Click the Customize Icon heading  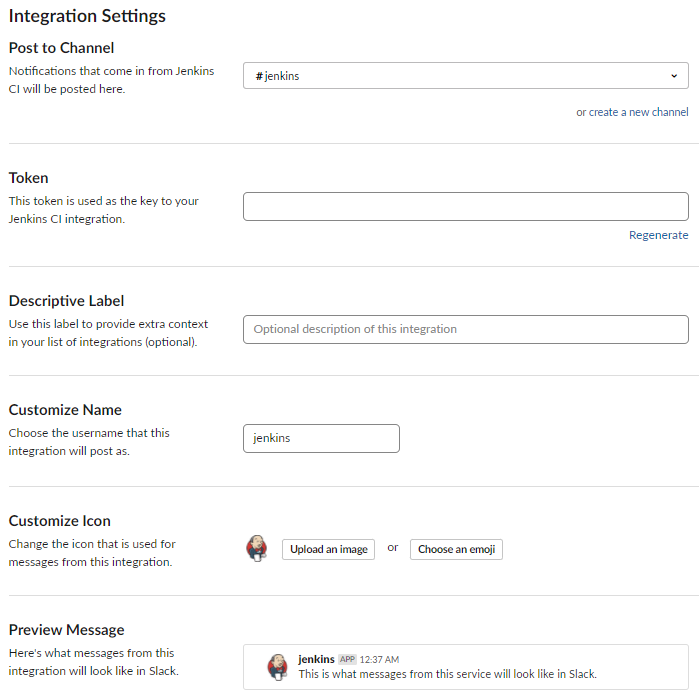60,521
